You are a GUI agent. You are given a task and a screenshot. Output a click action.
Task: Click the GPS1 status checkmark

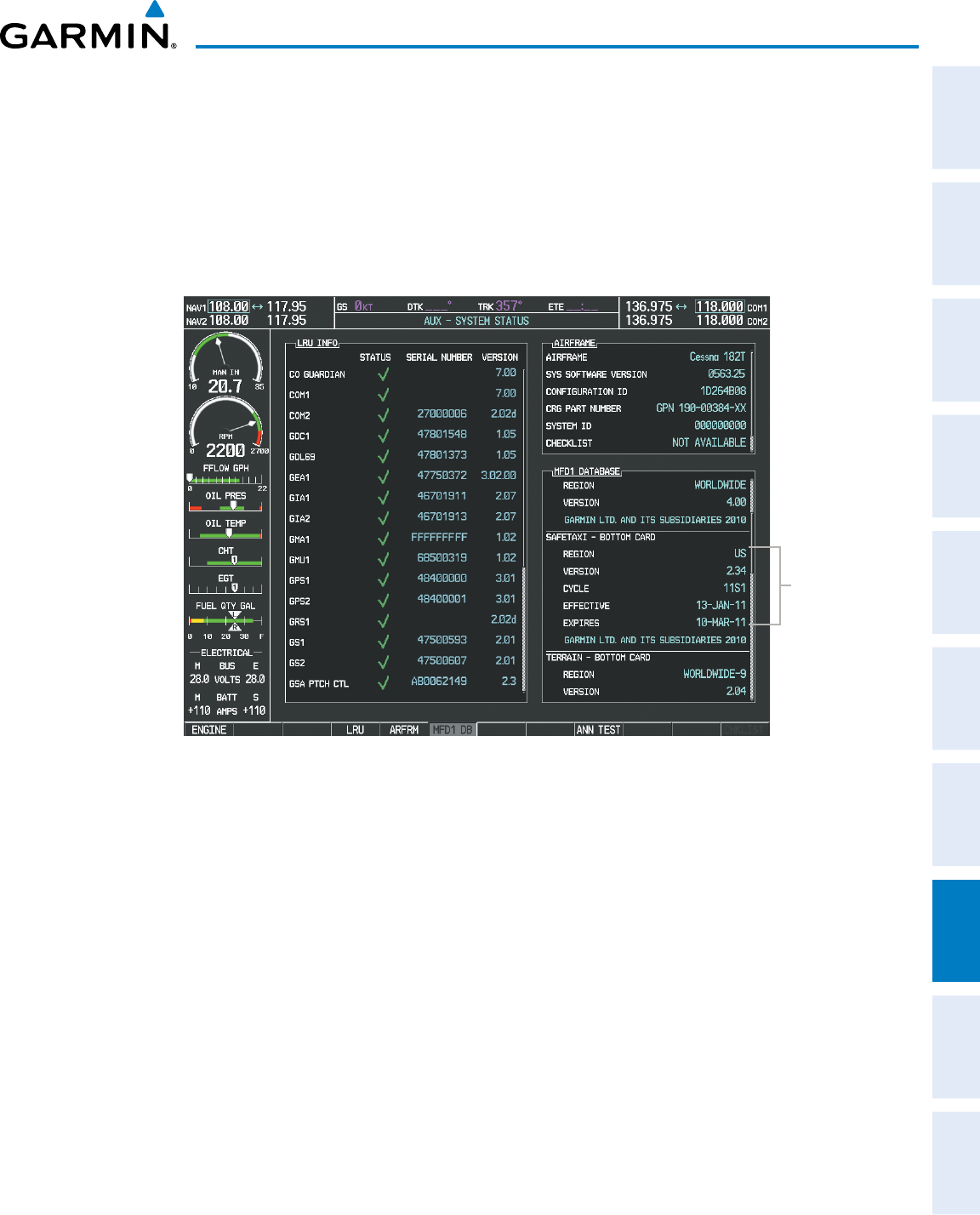click(x=384, y=580)
